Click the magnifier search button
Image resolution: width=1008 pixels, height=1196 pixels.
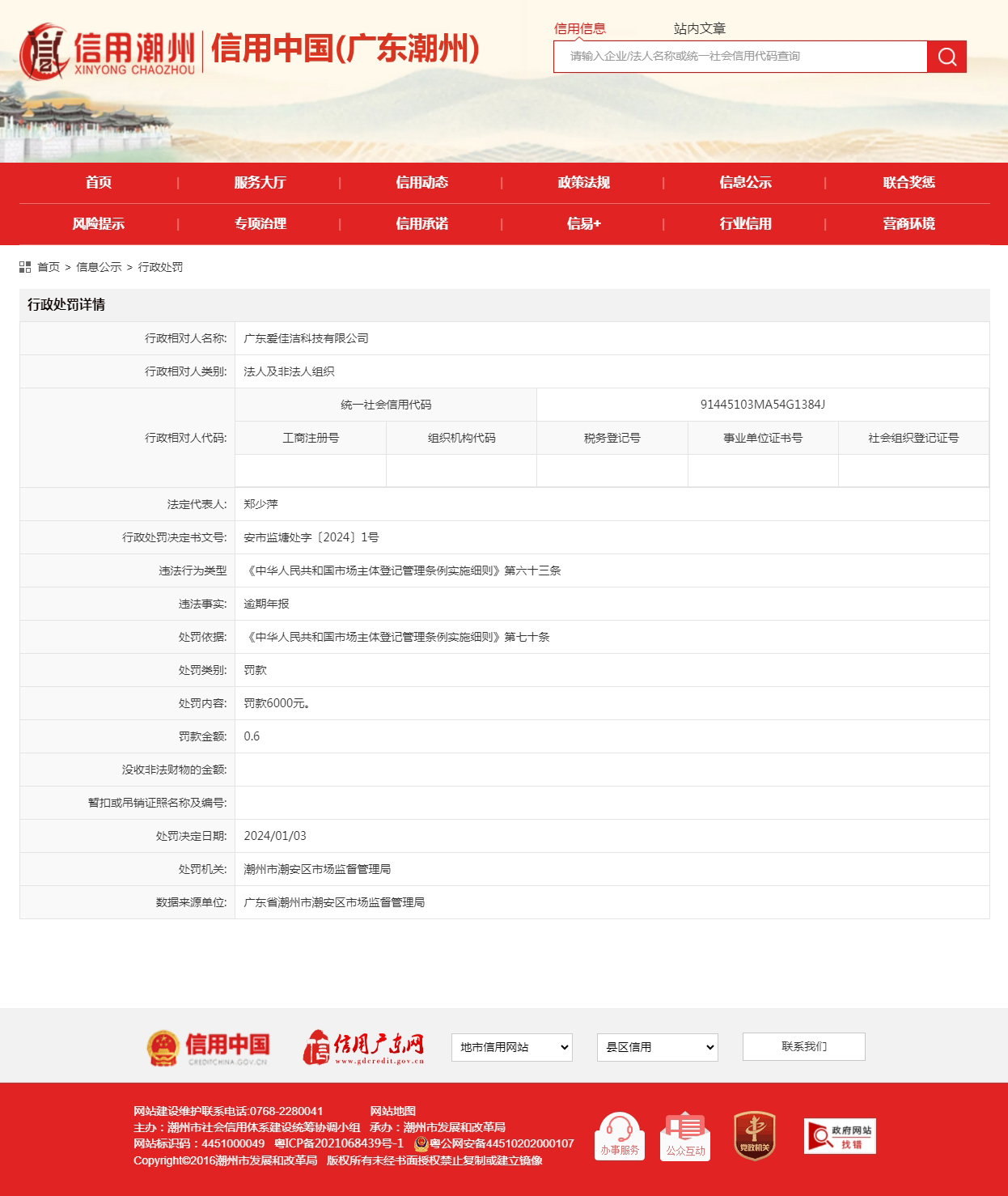(x=947, y=57)
